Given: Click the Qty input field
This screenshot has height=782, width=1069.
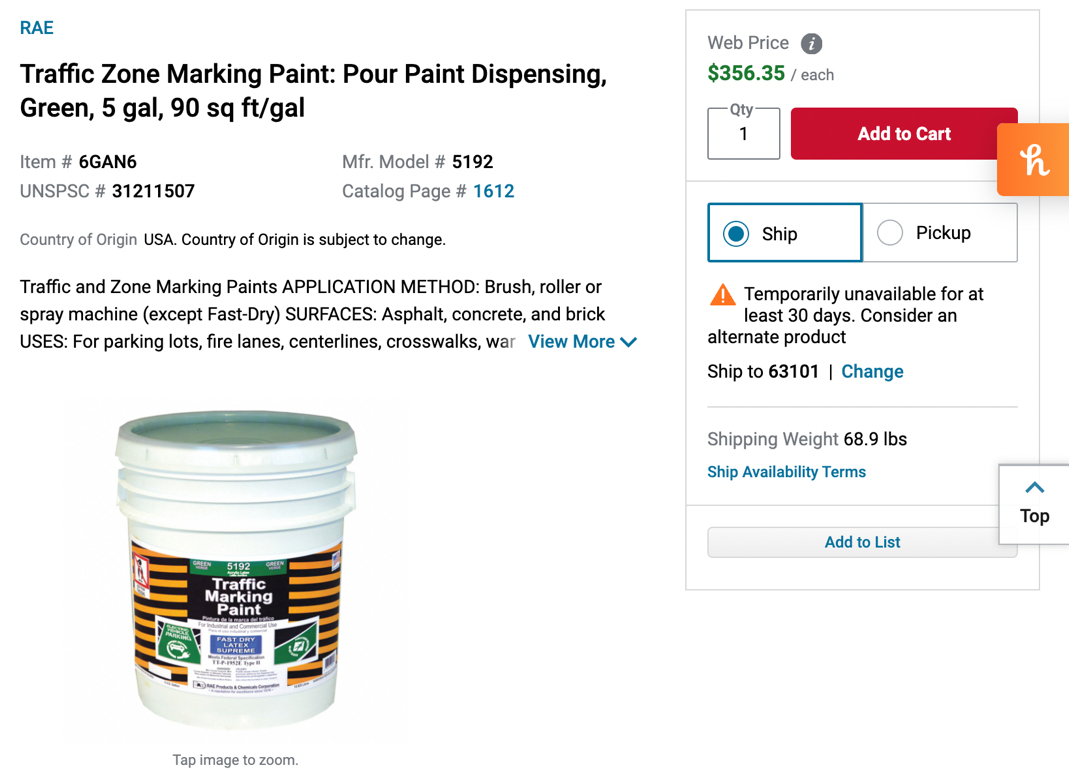Looking at the screenshot, I should pyautogui.click(x=743, y=135).
